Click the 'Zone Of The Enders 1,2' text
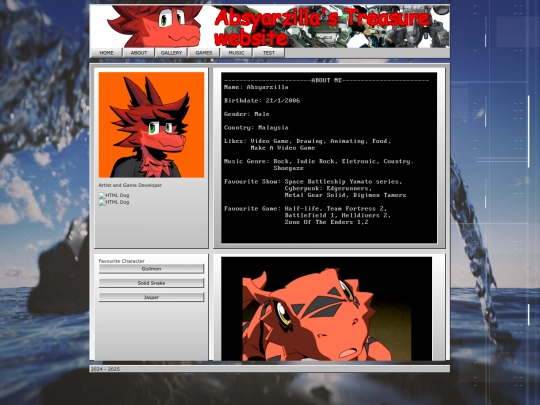The height and width of the screenshot is (405, 540). pyautogui.click(x=326, y=222)
